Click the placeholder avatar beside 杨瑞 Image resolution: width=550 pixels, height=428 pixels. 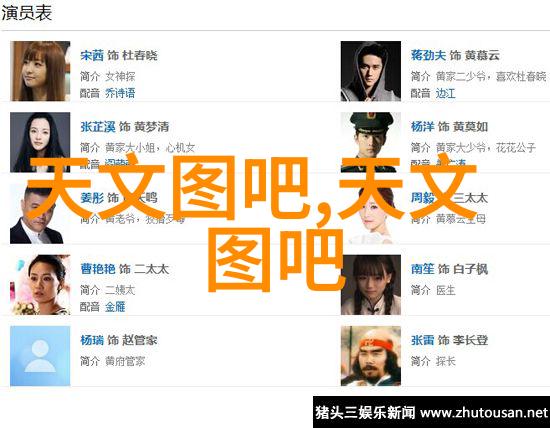[x=40, y=356]
